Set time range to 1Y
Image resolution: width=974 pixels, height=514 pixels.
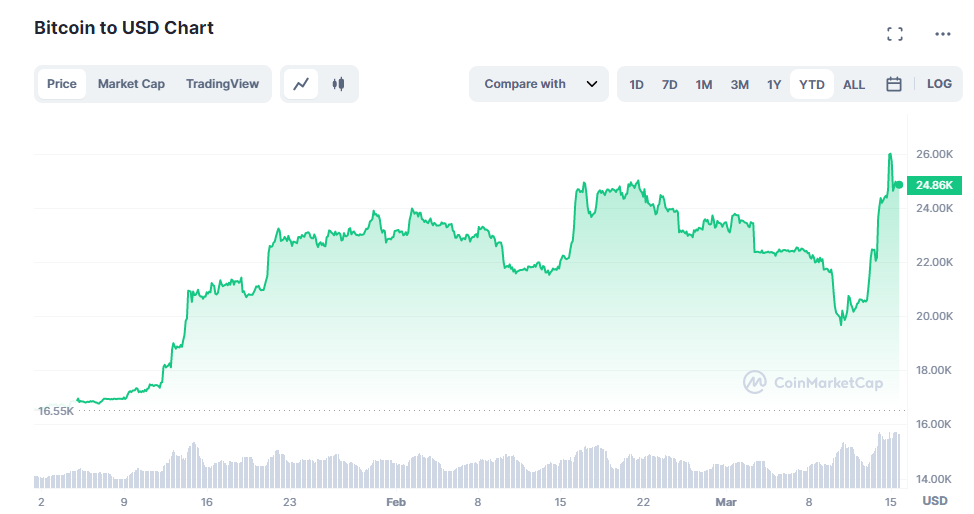[773, 85]
